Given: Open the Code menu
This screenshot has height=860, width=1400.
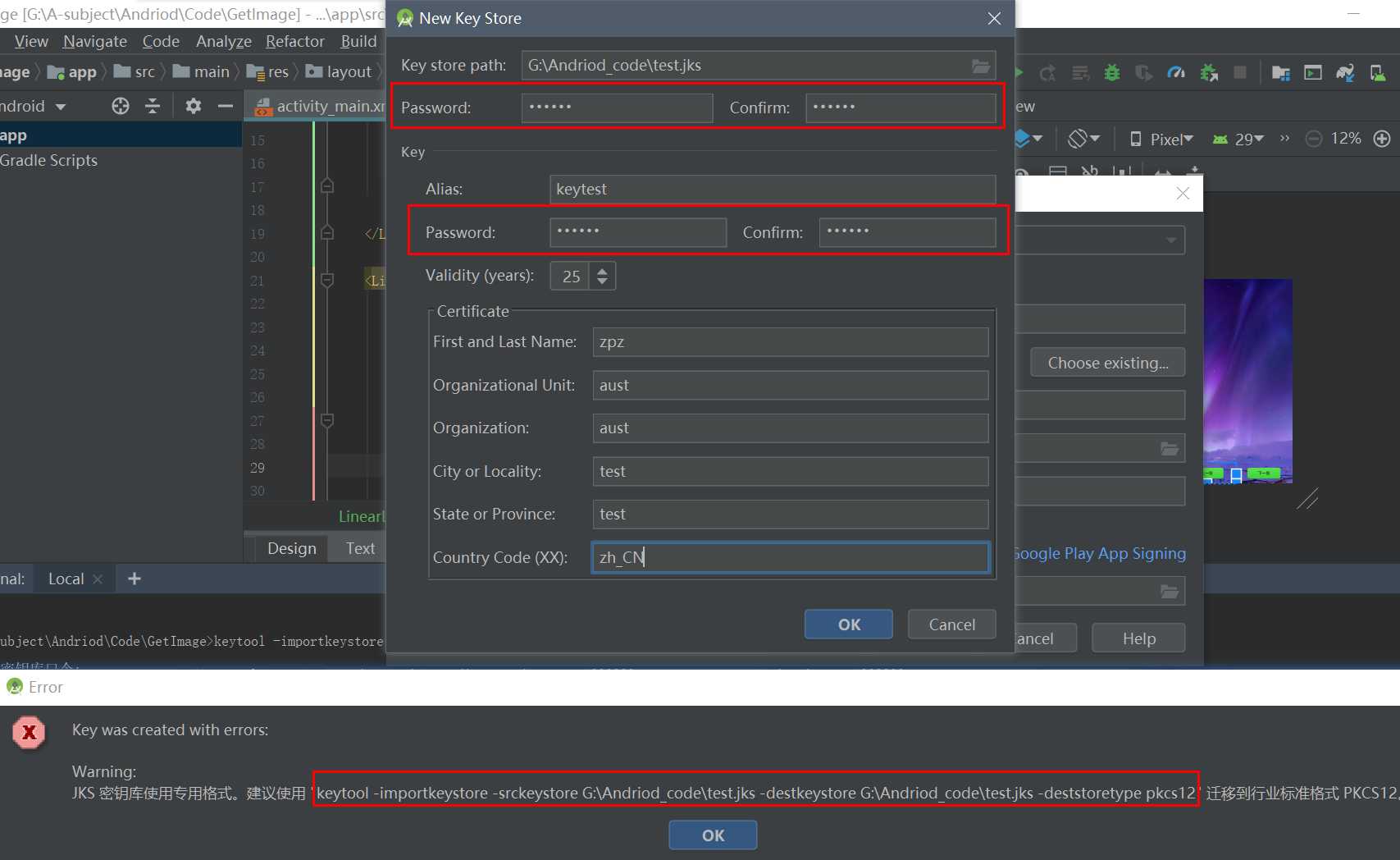Looking at the screenshot, I should click(161, 41).
